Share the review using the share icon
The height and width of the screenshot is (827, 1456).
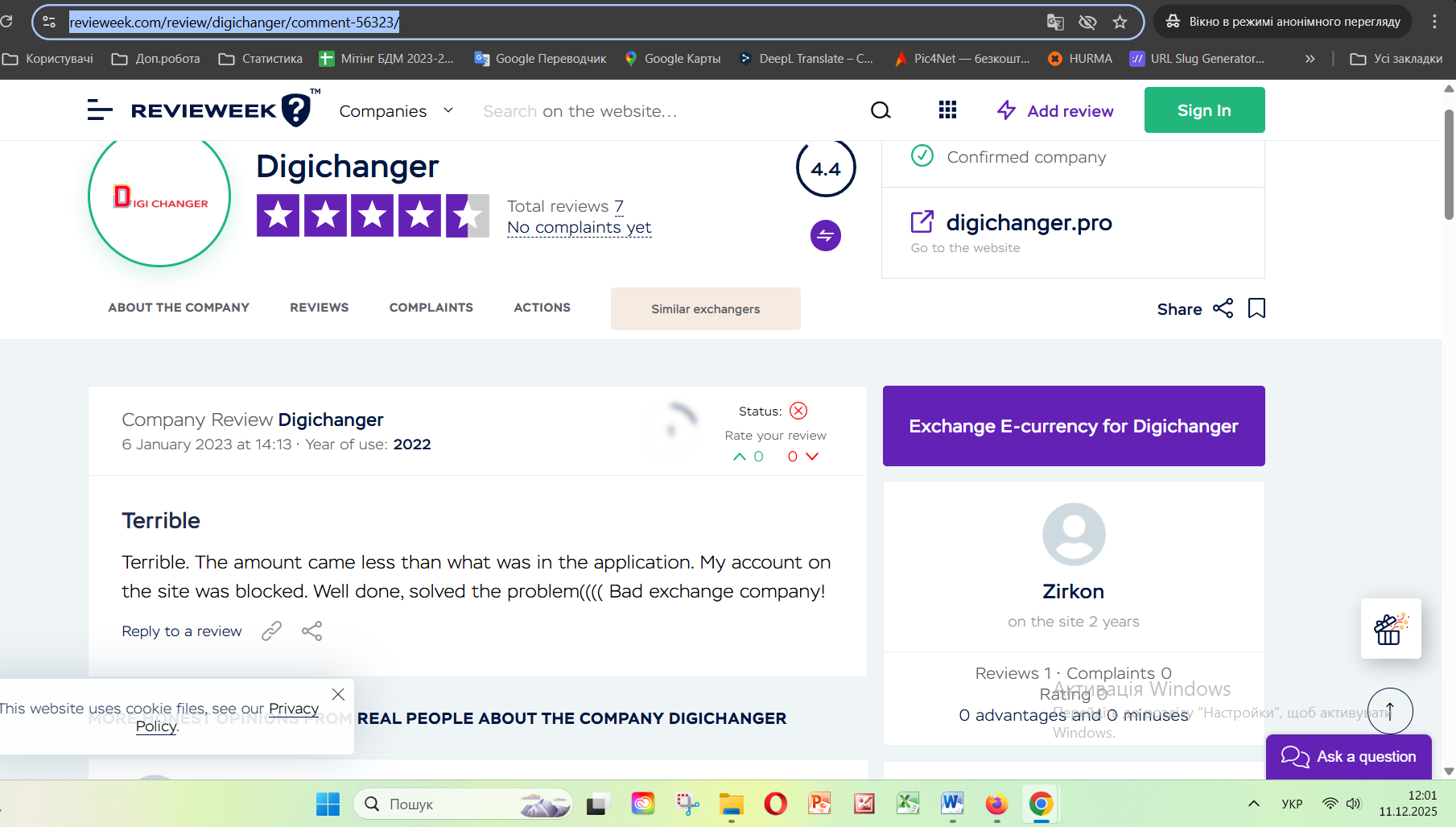click(312, 631)
